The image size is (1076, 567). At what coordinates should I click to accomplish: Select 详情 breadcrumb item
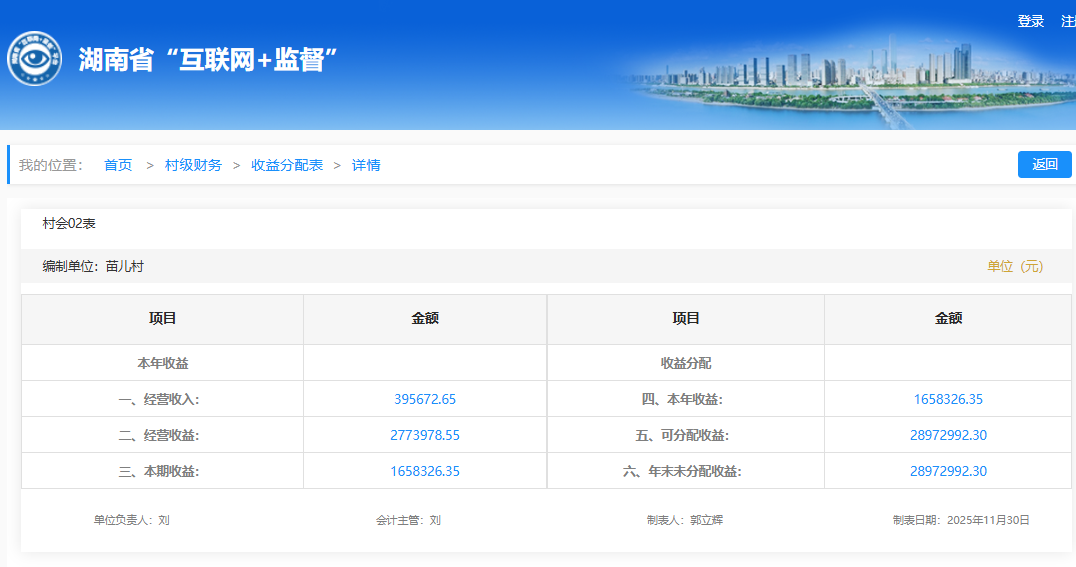(x=366, y=165)
